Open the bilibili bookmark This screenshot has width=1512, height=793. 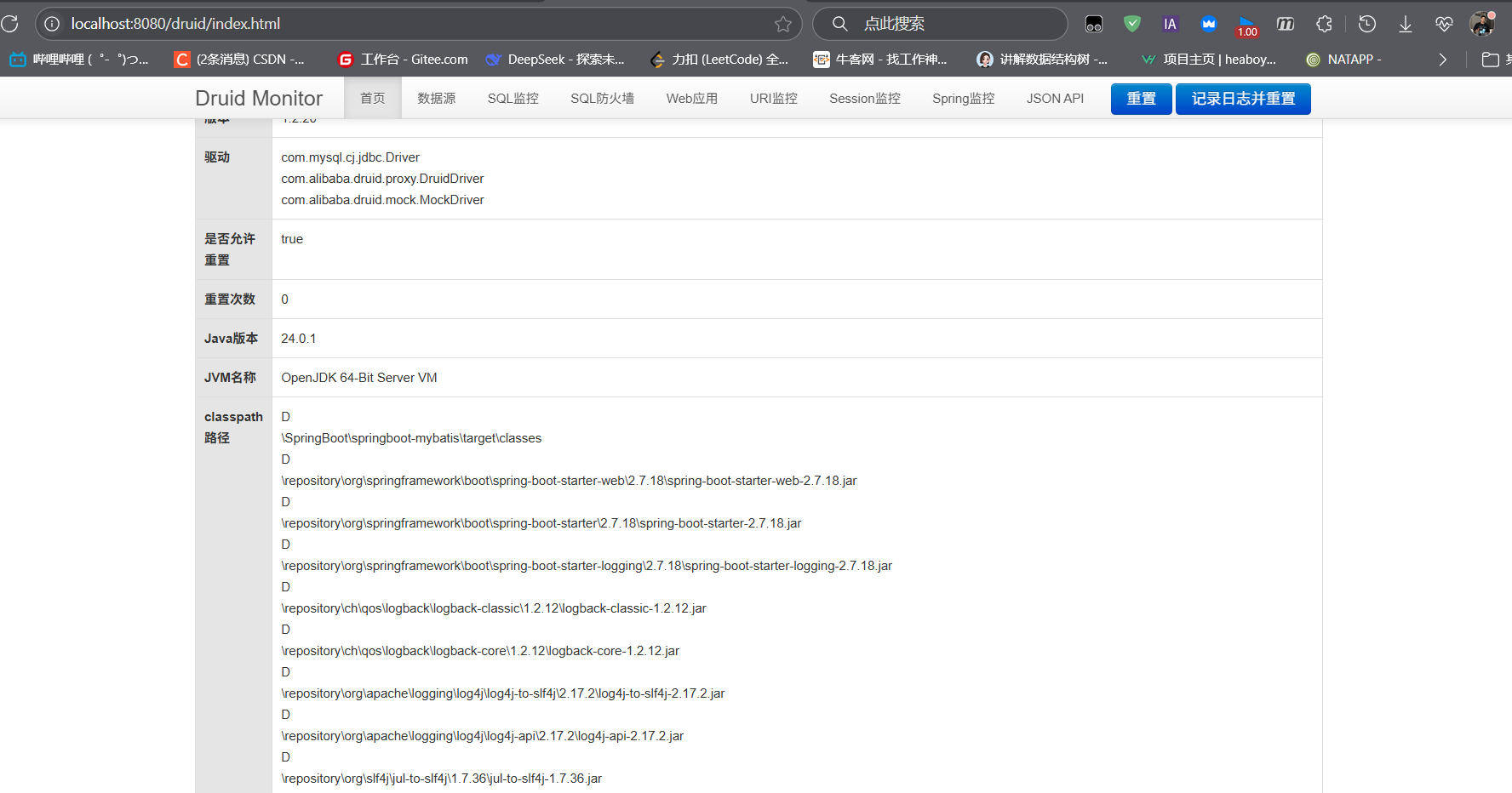[x=78, y=60]
